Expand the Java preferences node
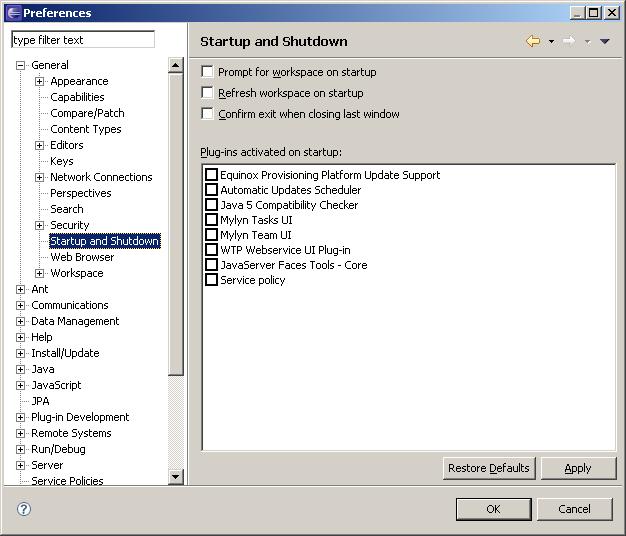This screenshot has height=536, width=626. click(x=20, y=369)
